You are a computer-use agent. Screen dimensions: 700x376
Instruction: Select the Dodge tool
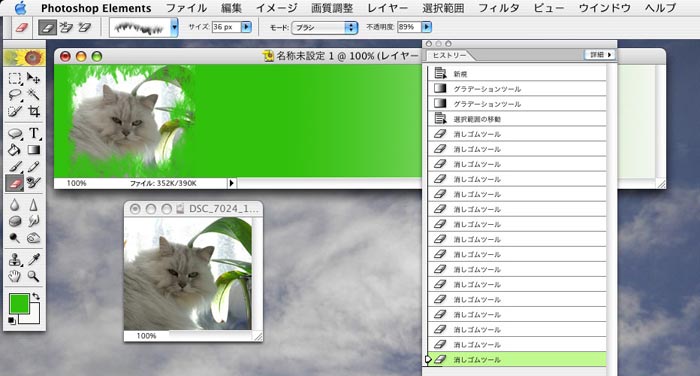pyautogui.click(x=15, y=238)
